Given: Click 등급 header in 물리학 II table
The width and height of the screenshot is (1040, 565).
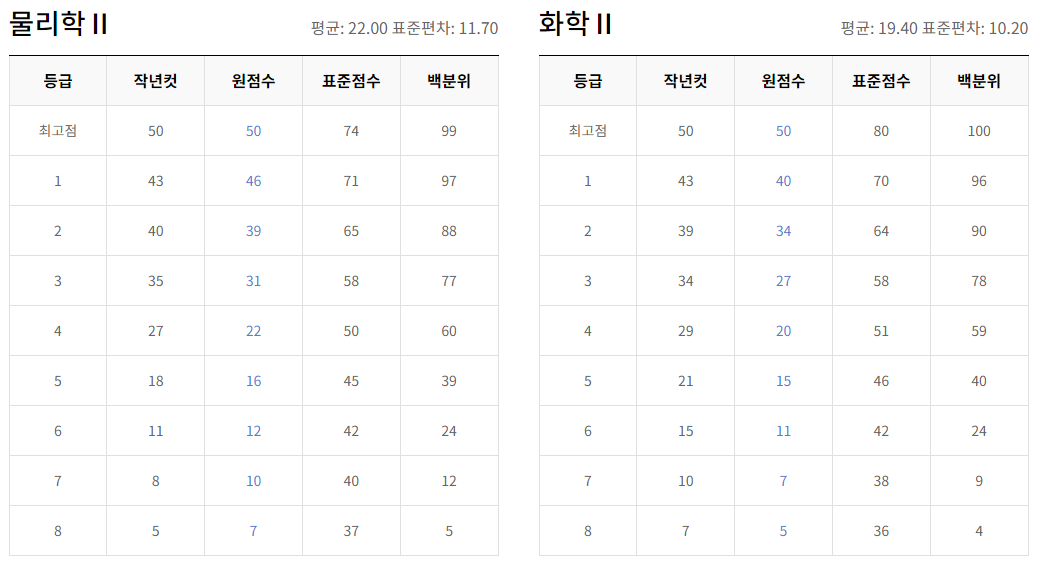Looking at the screenshot, I should [58, 81].
